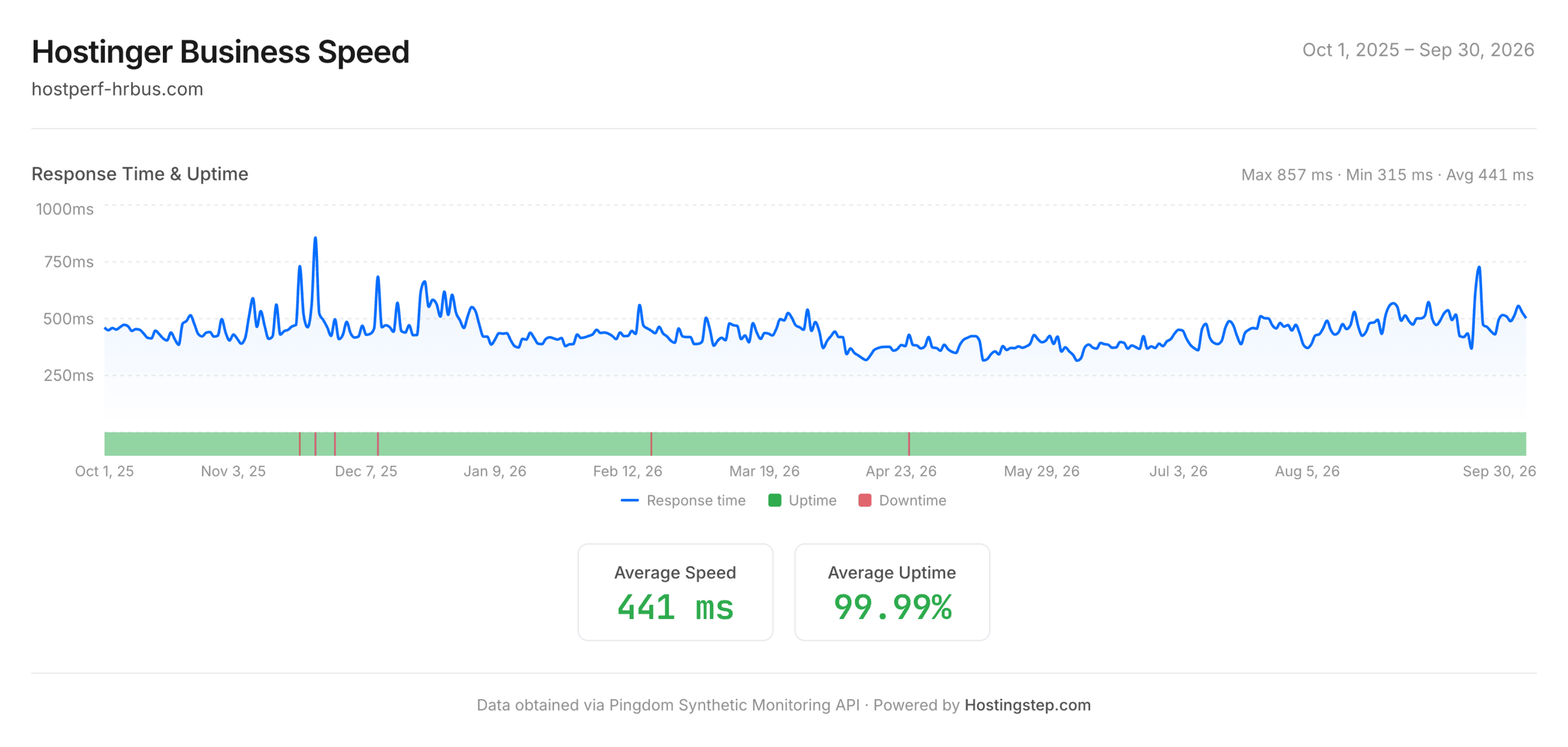Select the Average Speed 441 ms card
1568x747 pixels.
coord(675,591)
